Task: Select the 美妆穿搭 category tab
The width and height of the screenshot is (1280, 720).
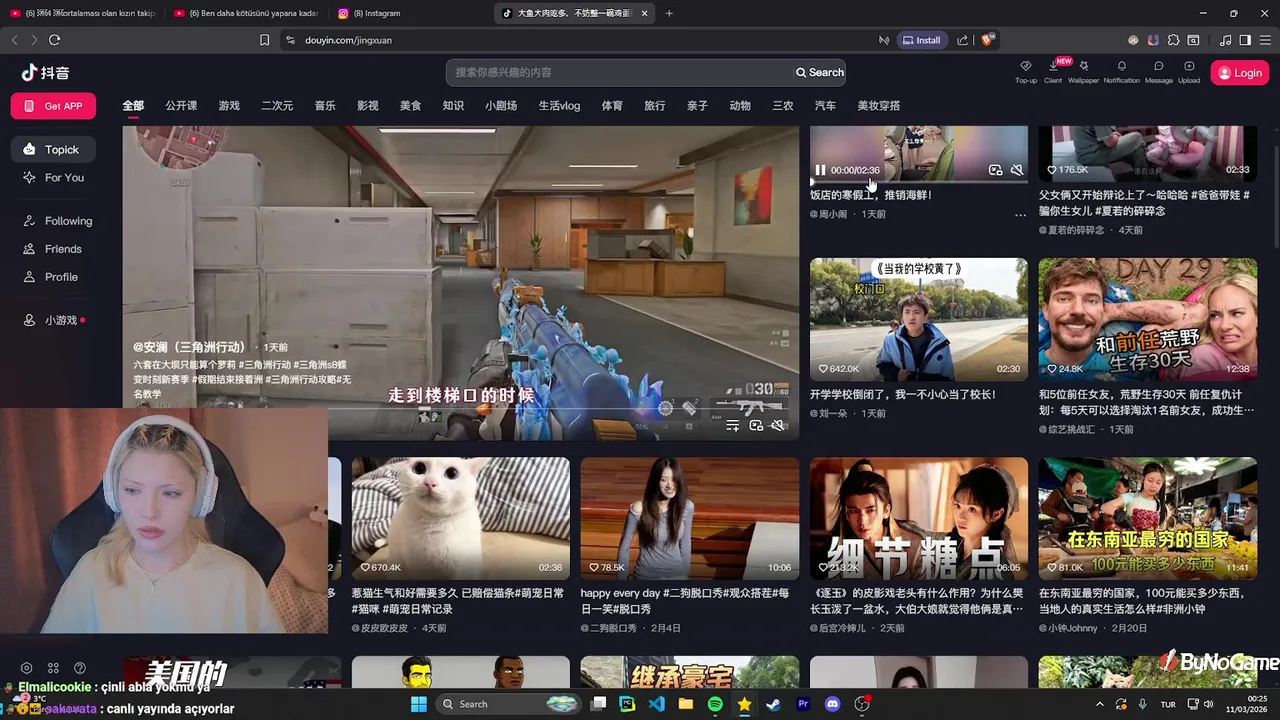Action: click(879, 106)
